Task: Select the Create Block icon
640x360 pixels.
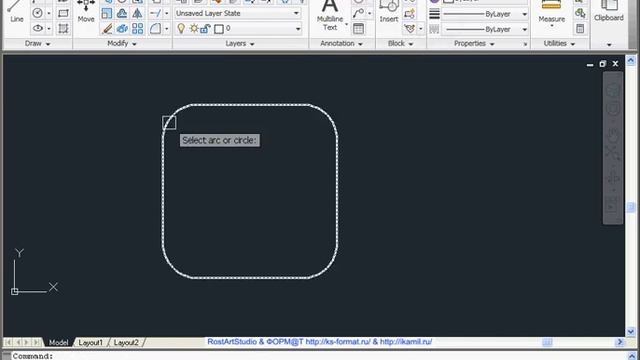Action: tap(409, 13)
